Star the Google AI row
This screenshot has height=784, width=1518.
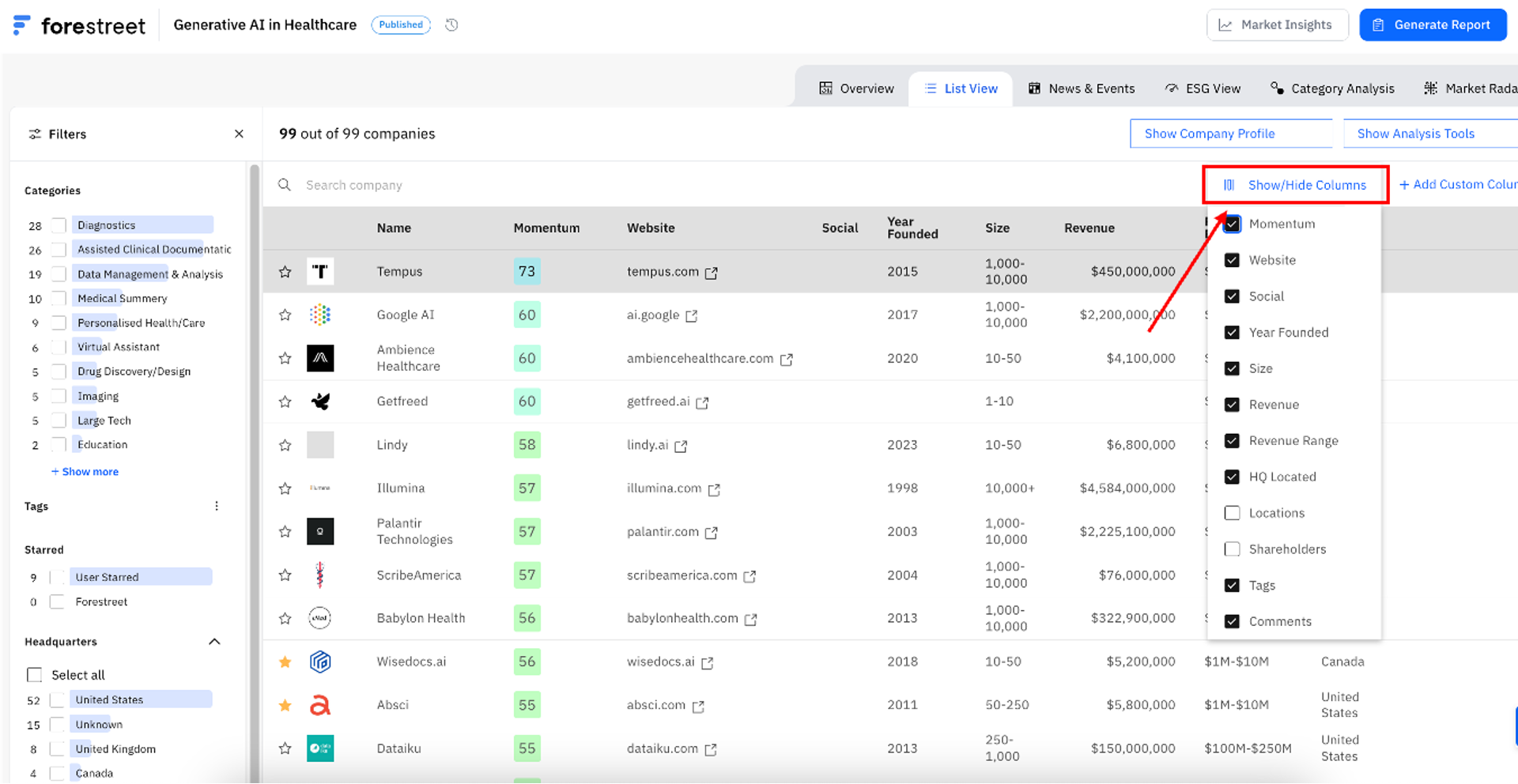(x=285, y=315)
